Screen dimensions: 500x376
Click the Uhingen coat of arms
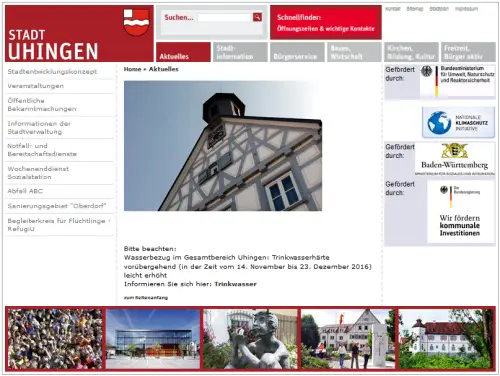point(136,22)
